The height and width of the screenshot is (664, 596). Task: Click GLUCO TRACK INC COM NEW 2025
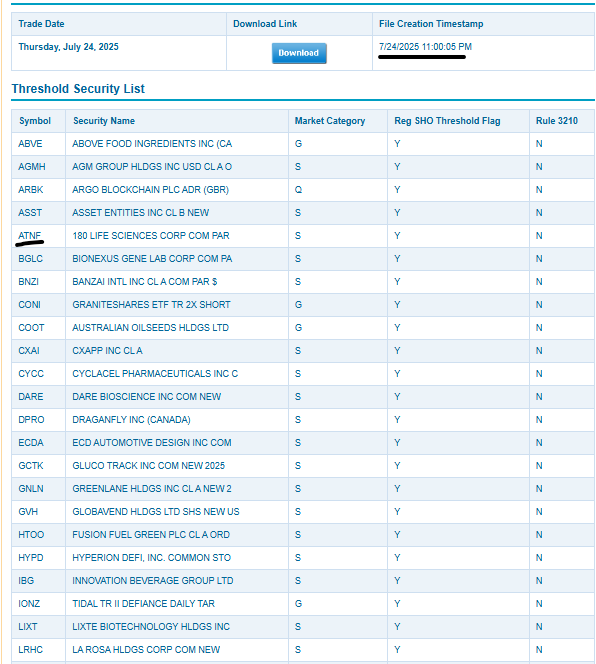pyautogui.click(x=148, y=465)
